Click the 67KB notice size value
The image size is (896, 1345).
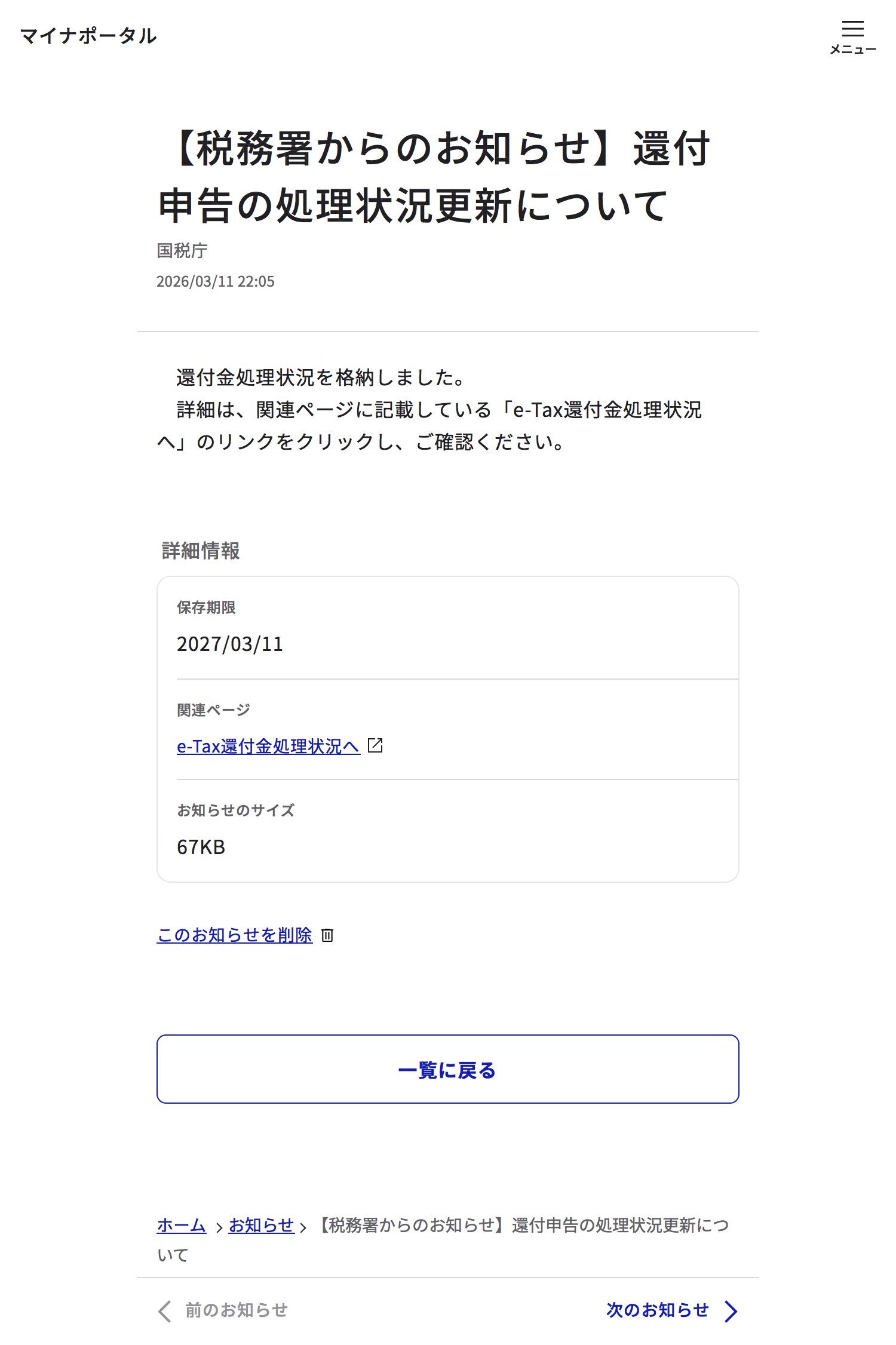click(201, 847)
